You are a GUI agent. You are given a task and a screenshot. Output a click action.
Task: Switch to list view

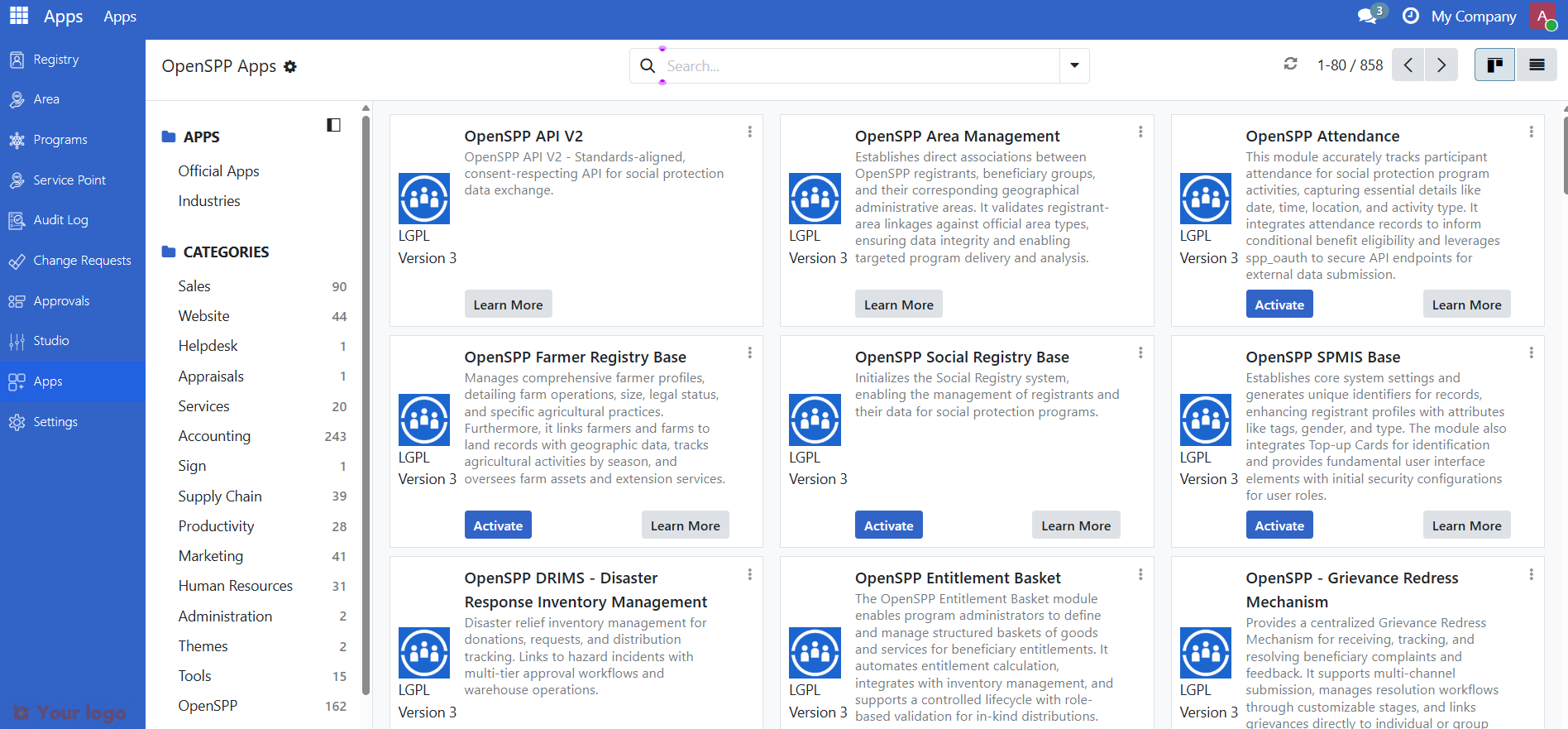point(1537,65)
